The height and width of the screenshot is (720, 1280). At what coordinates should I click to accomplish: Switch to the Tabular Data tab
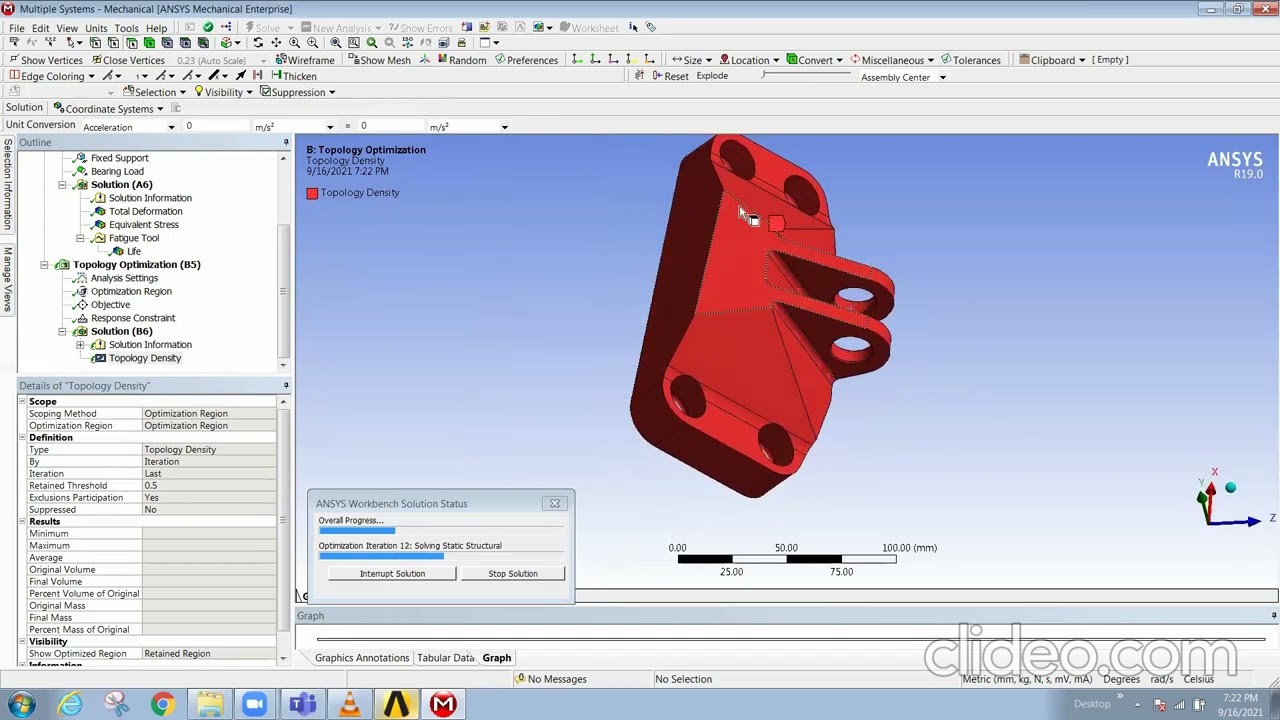(446, 658)
